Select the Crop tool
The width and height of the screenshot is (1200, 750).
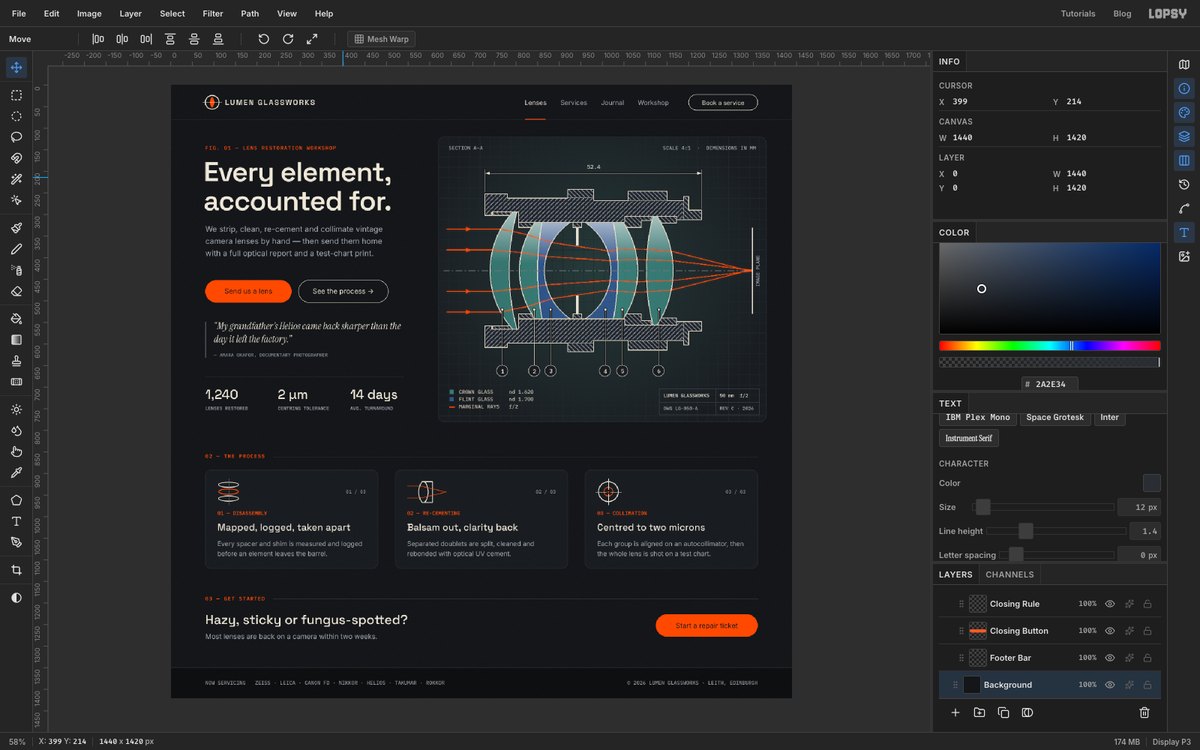16,570
